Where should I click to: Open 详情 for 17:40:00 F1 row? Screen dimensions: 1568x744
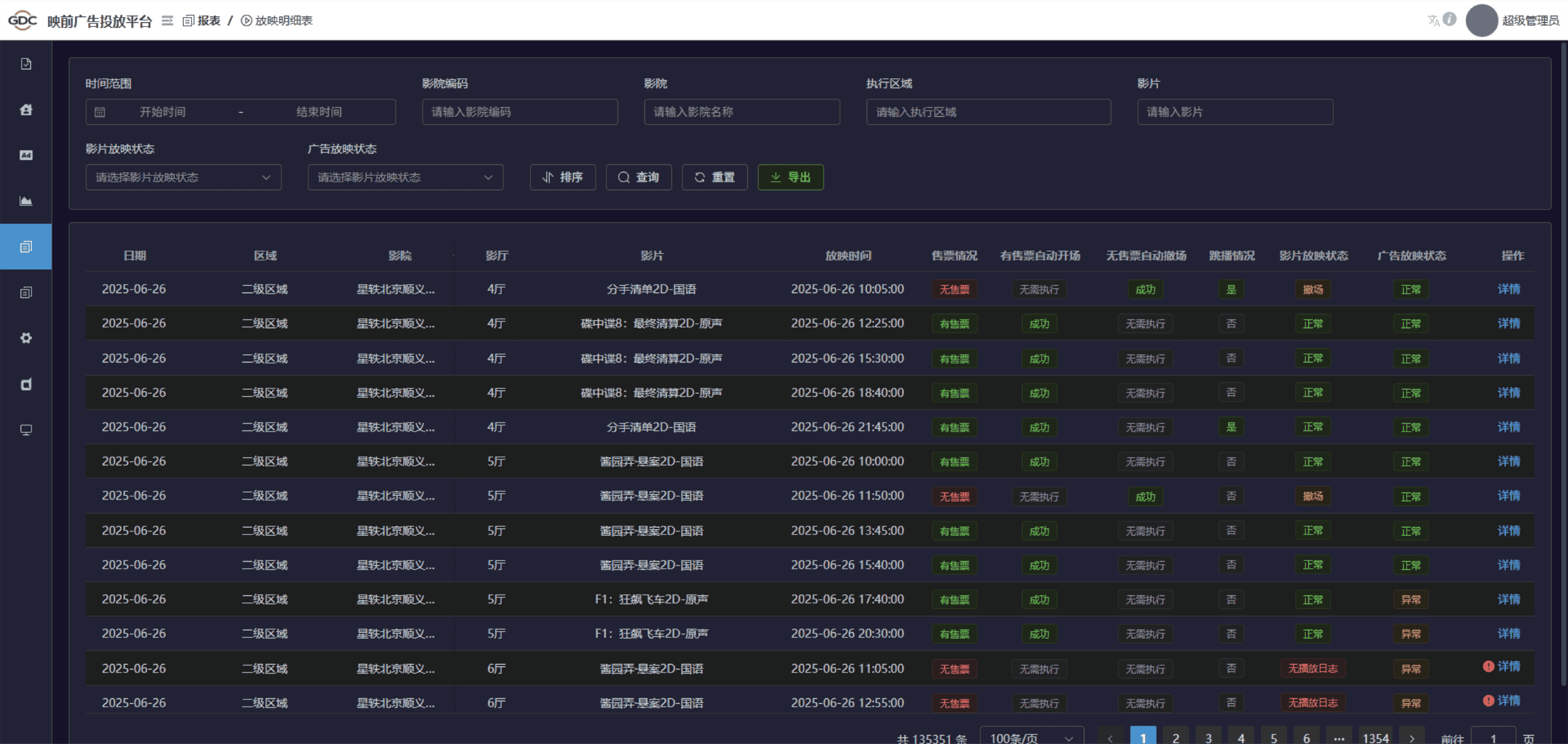tap(1509, 599)
